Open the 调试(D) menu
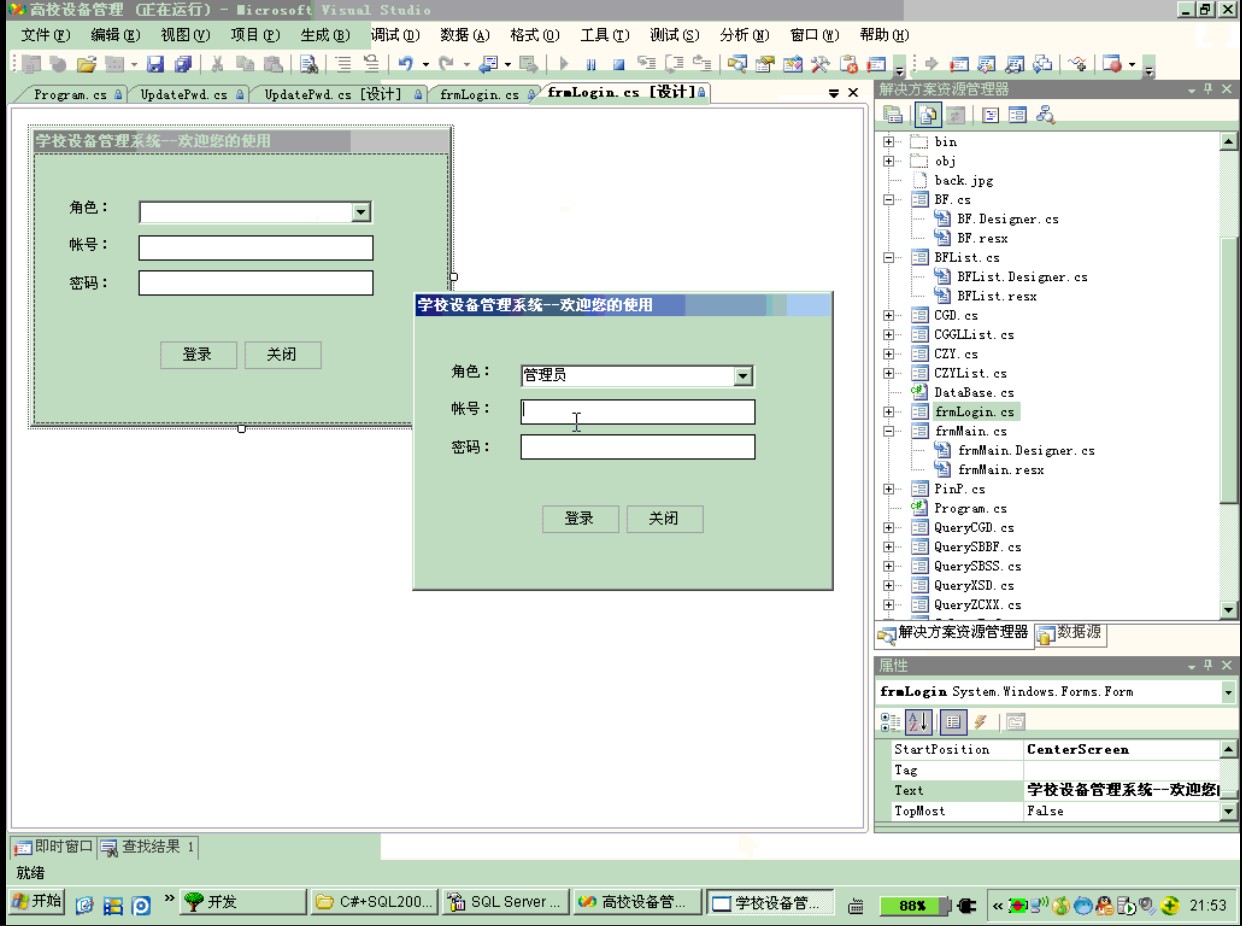The height and width of the screenshot is (926, 1242). [x=395, y=35]
